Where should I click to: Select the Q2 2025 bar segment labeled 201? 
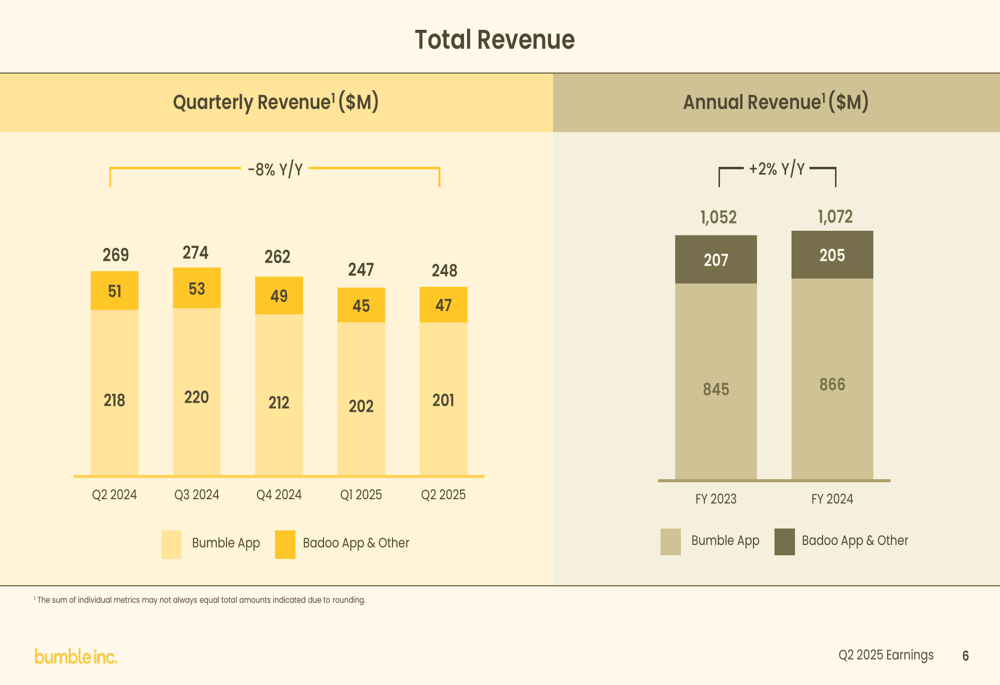tap(443, 399)
